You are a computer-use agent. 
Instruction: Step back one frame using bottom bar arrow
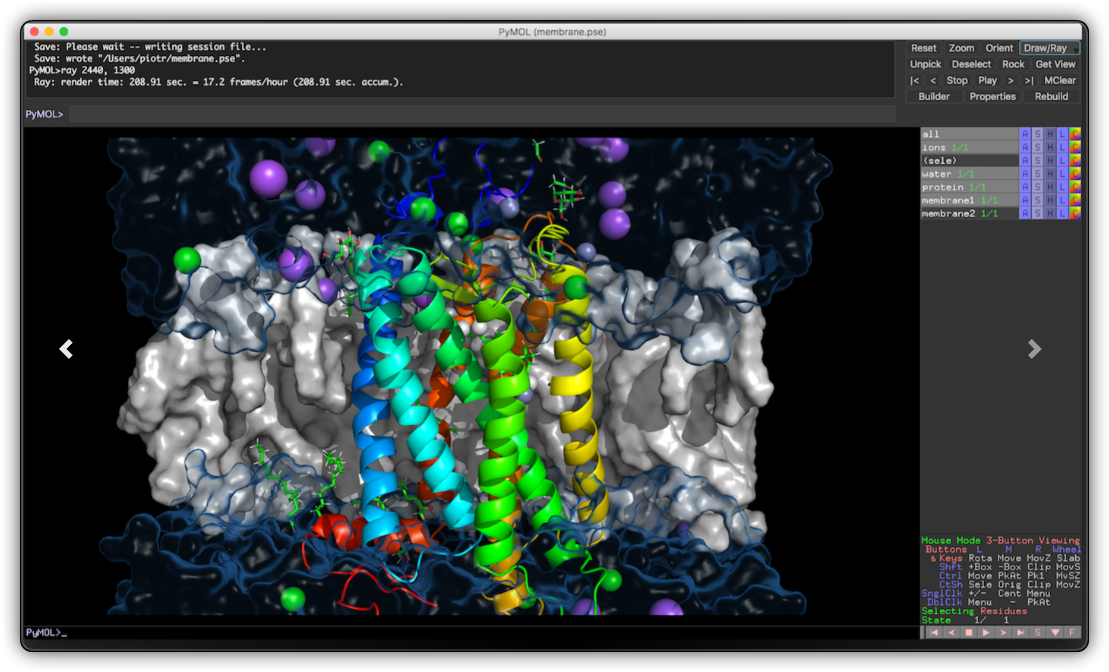pyautogui.click(x=951, y=632)
